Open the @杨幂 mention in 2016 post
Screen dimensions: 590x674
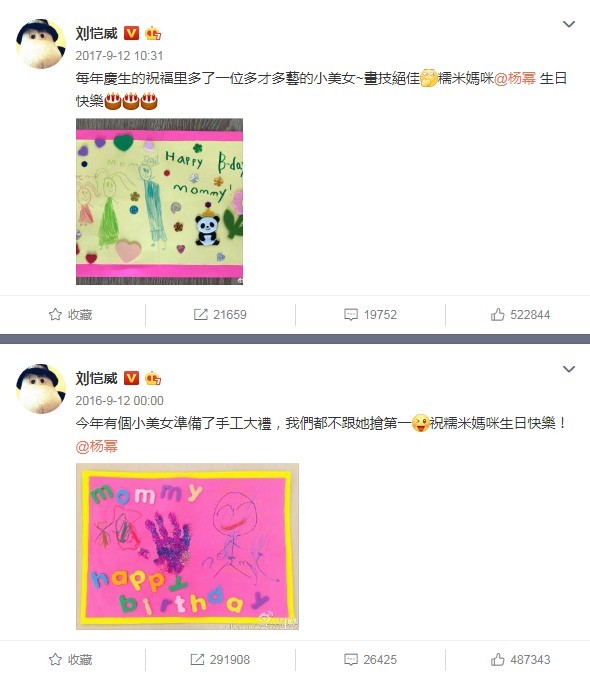(96, 447)
